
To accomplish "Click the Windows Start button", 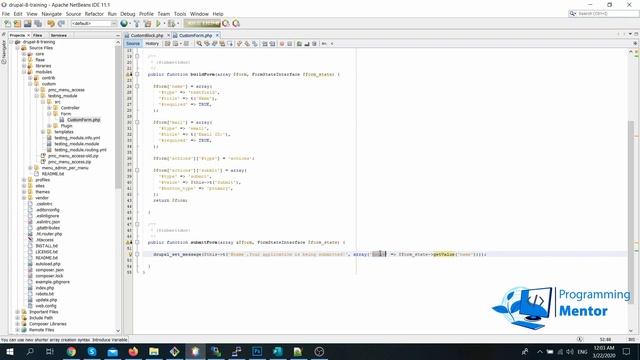I will [9, 351].
